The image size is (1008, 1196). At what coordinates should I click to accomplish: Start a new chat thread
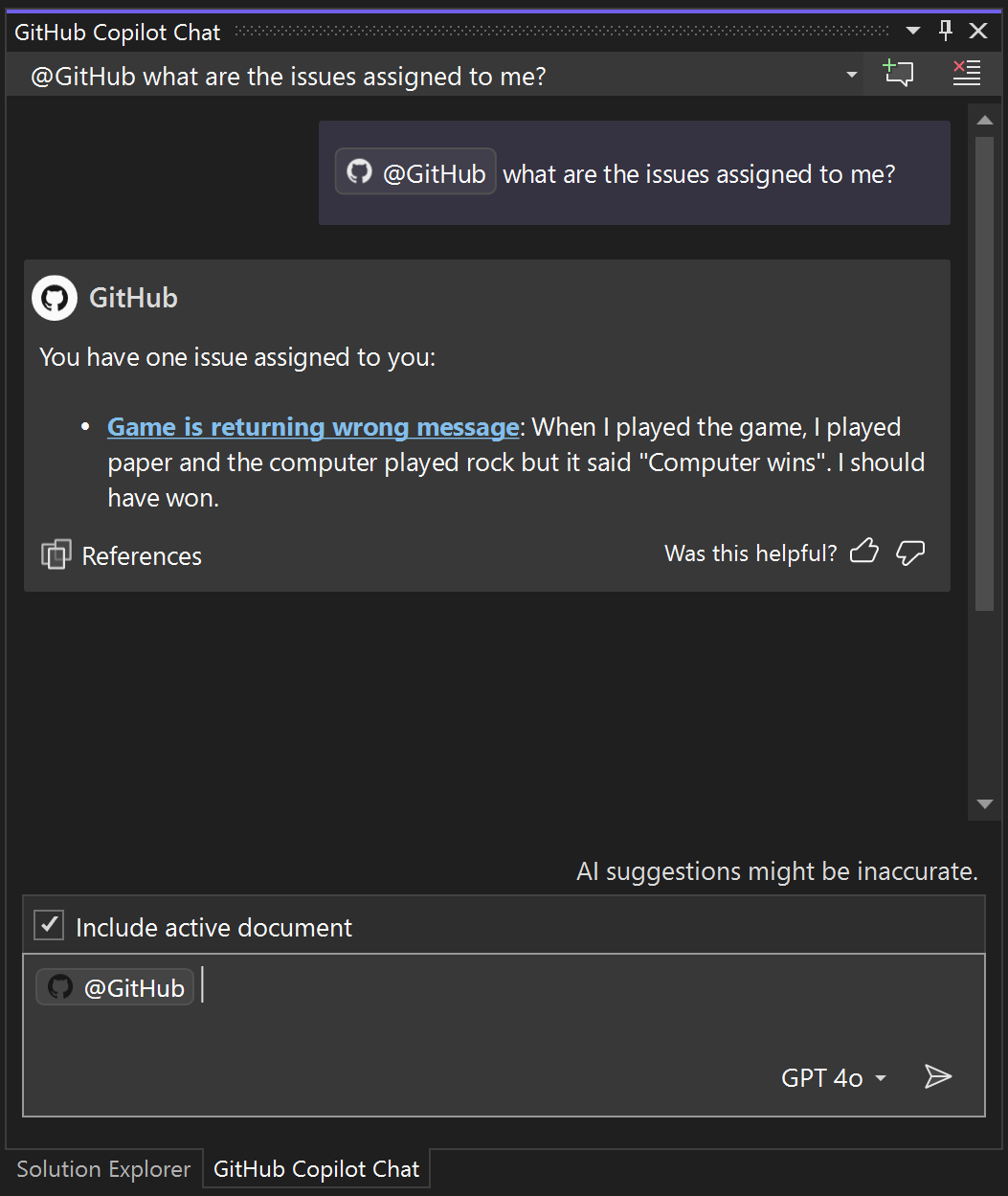pyautogui.click(x=898, y=74)
